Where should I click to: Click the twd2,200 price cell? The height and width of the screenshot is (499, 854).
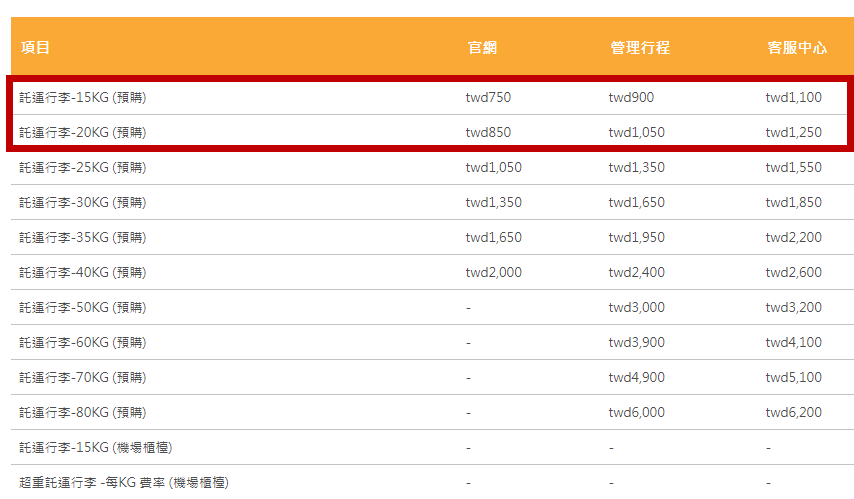(794, 238)
